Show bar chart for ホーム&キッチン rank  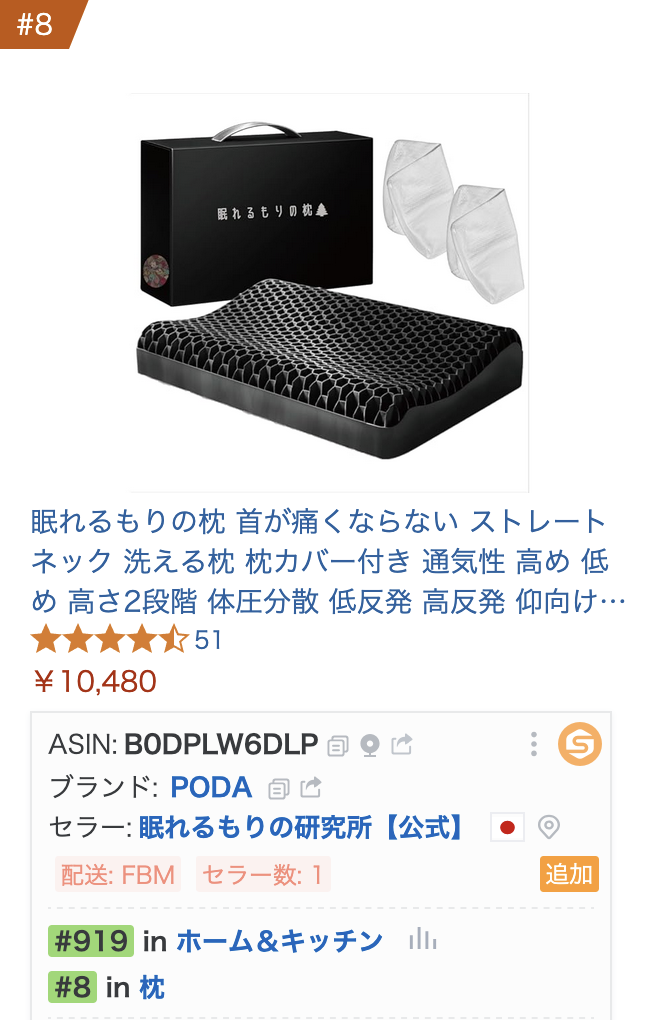[423, 939]
